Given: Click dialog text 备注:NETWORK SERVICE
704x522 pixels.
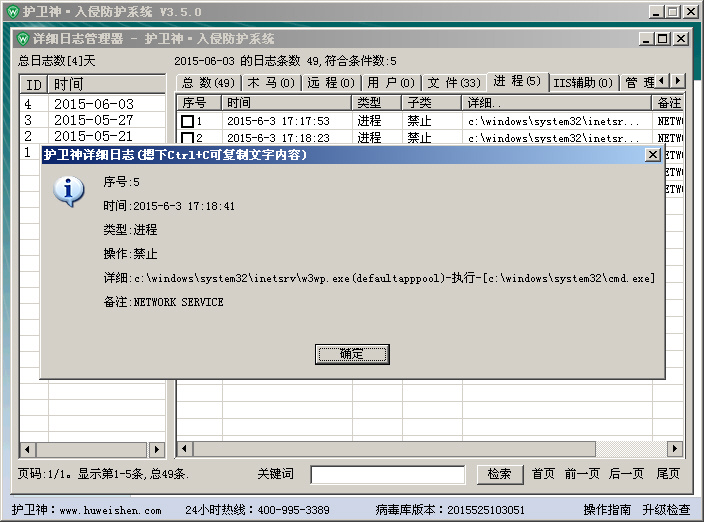Looking at the screenshot, I should click(163, 302).
